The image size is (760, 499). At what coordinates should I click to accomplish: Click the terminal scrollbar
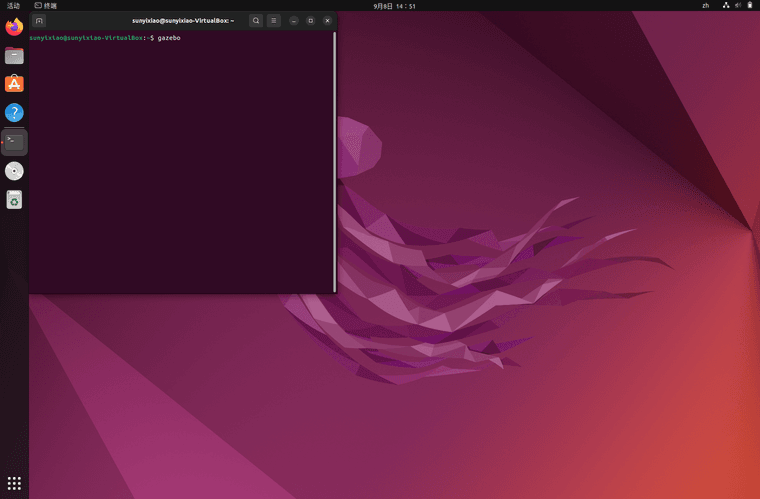tap(334, 162)
